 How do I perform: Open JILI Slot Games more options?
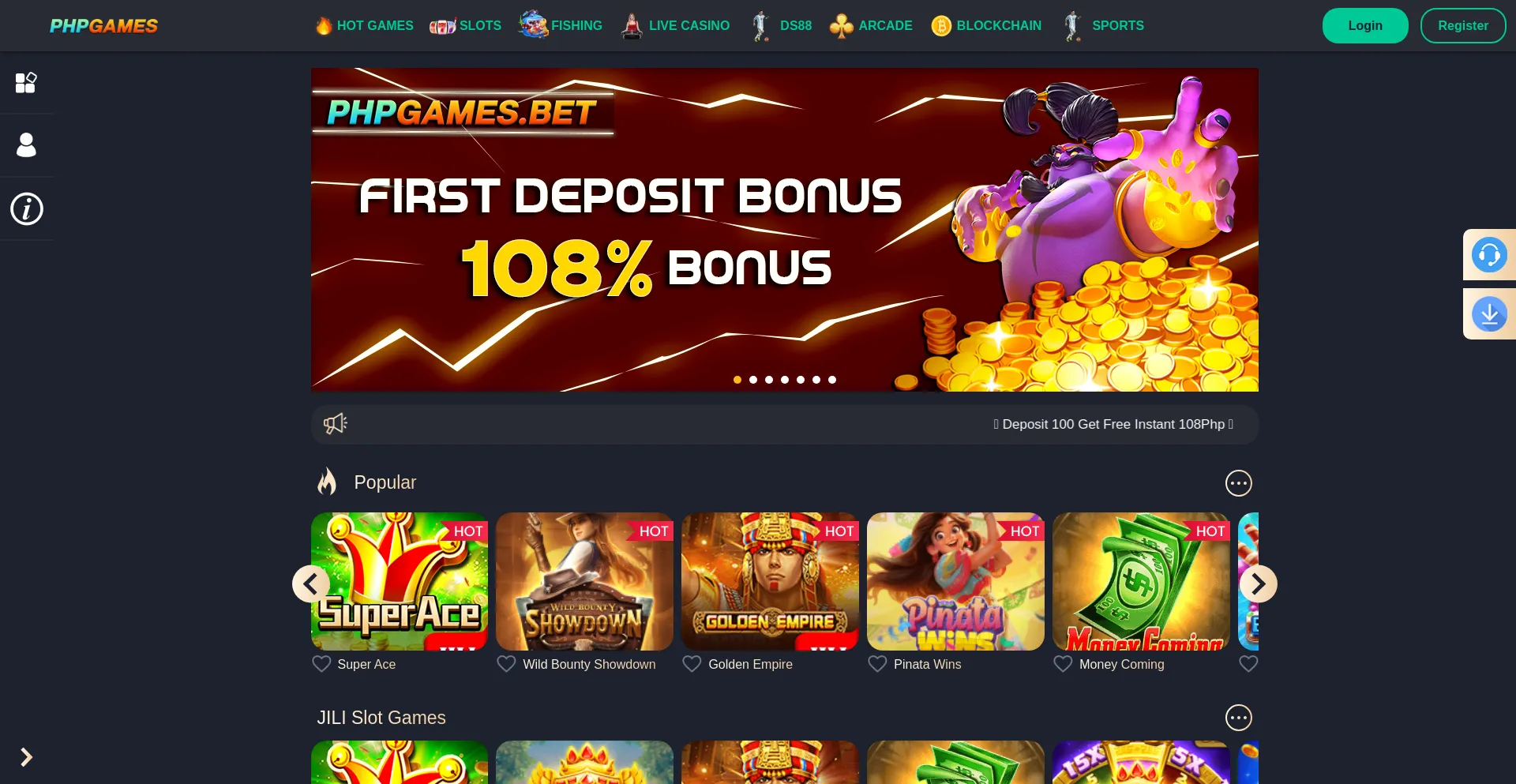pyautogui.click(x=1238, y=718)
